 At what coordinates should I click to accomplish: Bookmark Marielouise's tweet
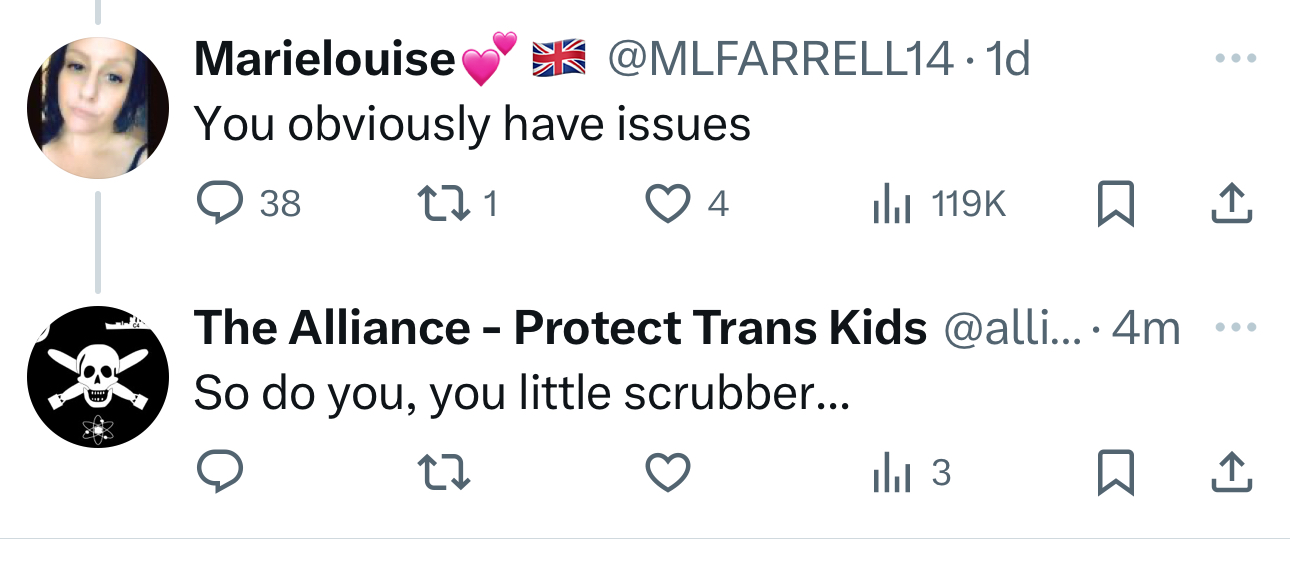tap(1114, 204)
